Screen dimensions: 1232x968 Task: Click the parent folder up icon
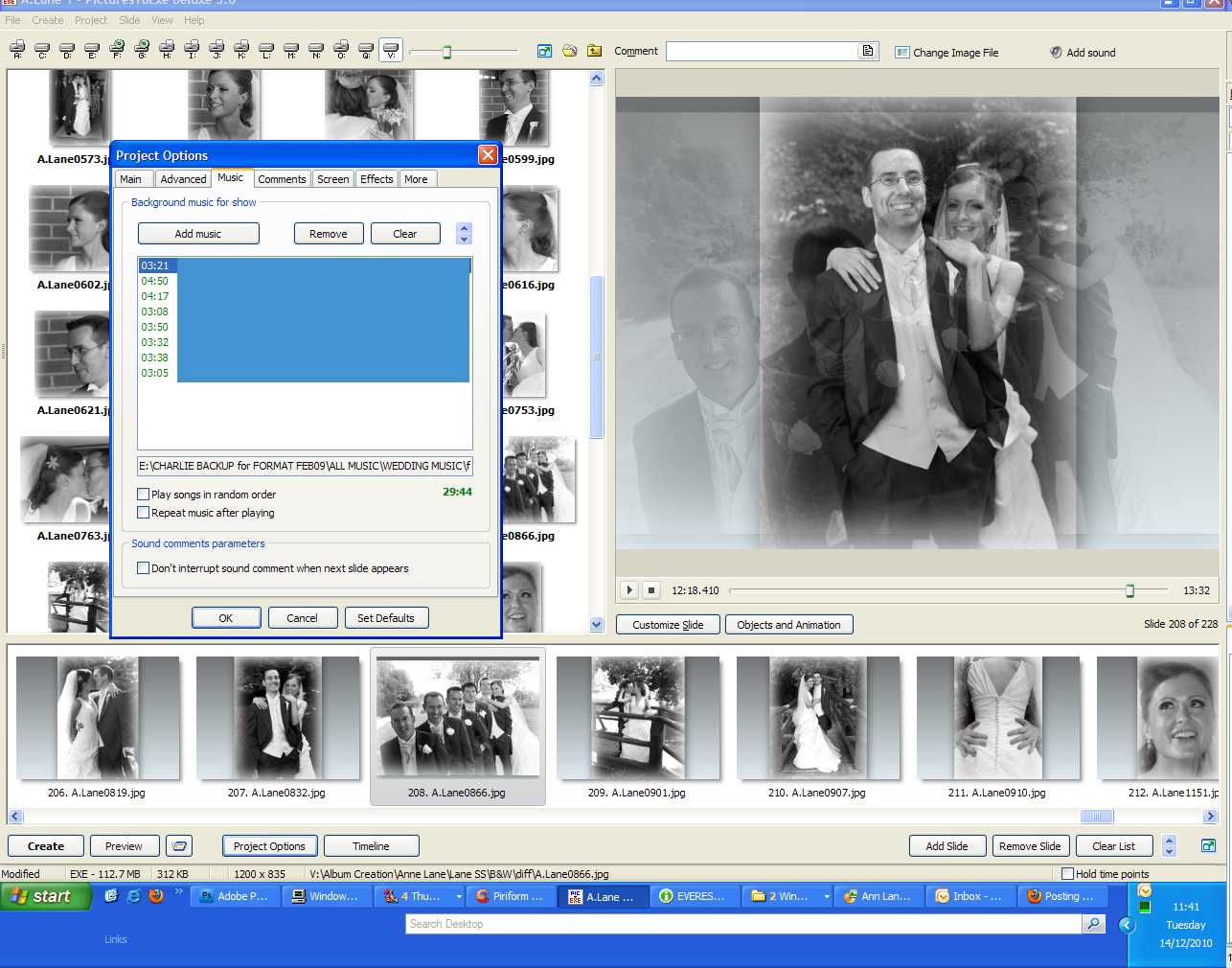tap(595, 51)
